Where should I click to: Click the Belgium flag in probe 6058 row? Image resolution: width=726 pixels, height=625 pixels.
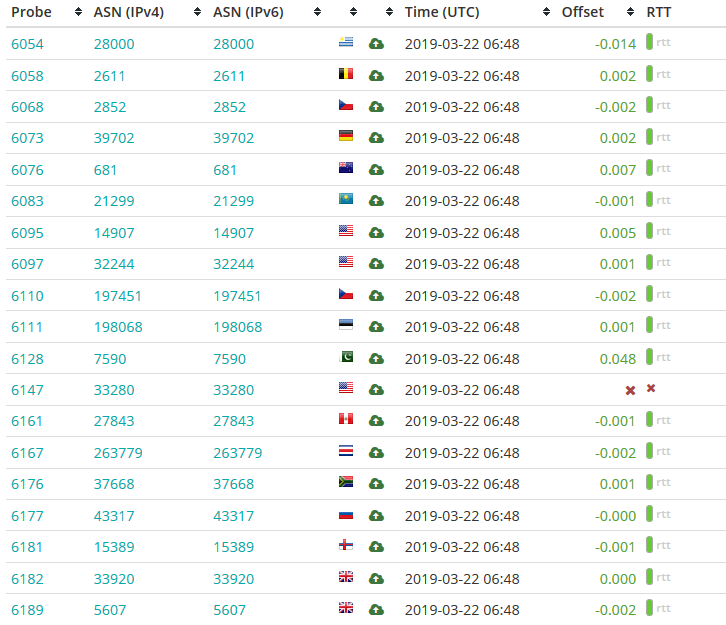pyautogui.click(x=346, y=74)
